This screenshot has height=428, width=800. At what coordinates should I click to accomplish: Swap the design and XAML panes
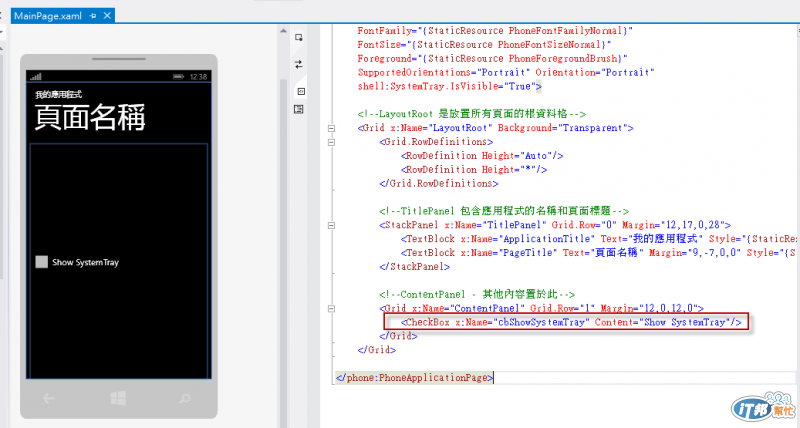(x=299, y=64)
